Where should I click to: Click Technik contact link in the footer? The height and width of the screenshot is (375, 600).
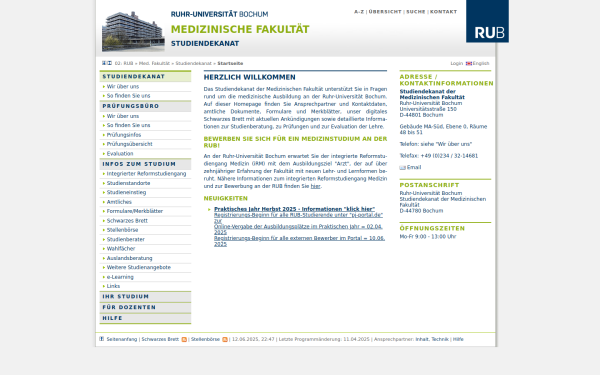point(440,339)
